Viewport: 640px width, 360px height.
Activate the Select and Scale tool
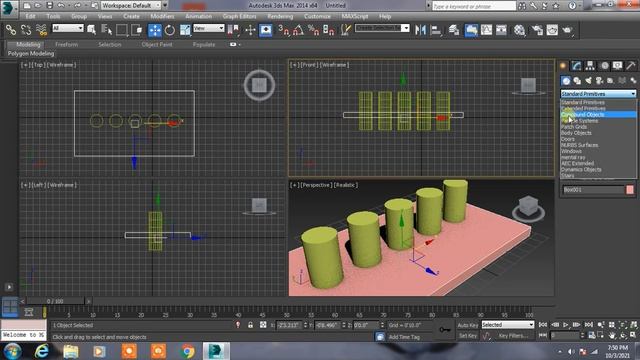(185, 30)
